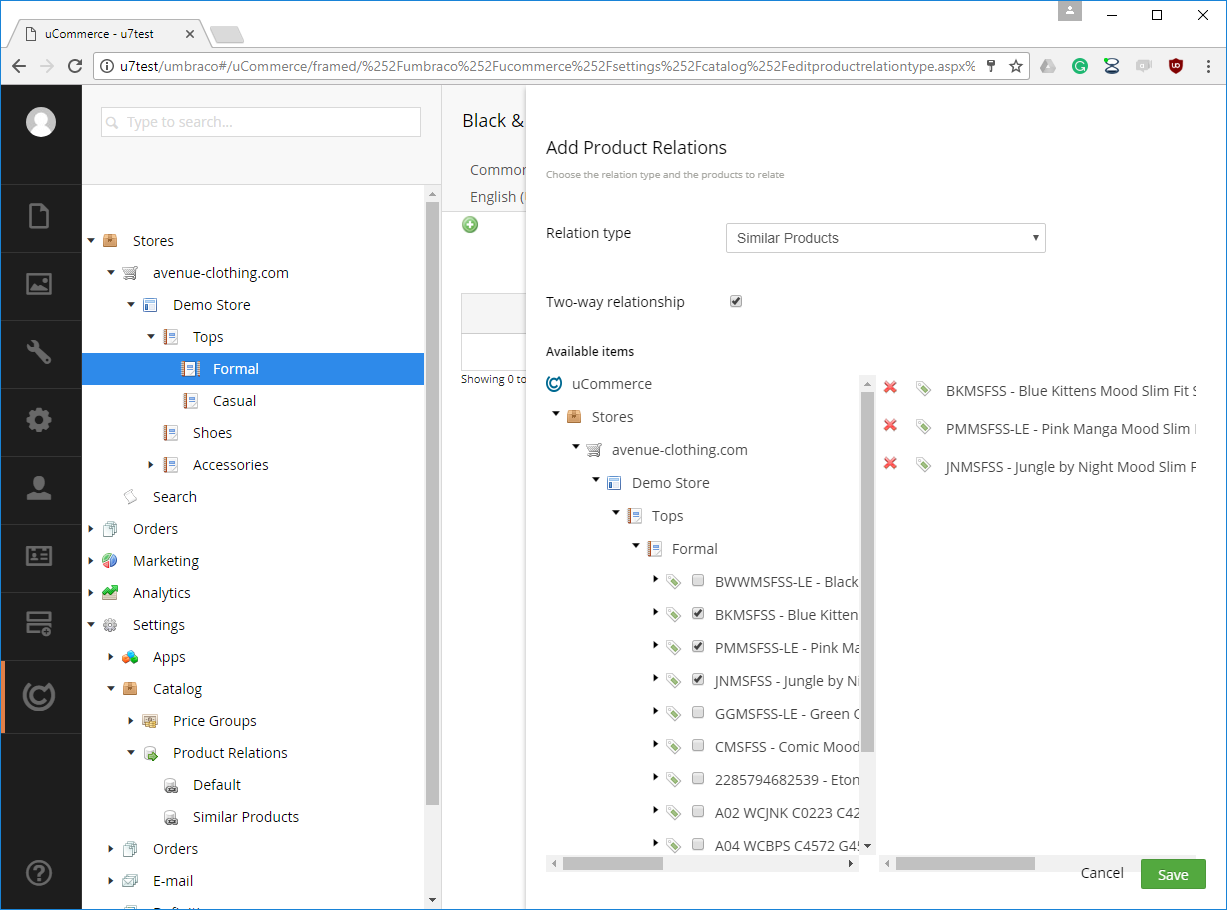Image resolution: width=1227 pixels, height=910 pixels.
Task: Open the Users section person icon
Action: coord(39,488)
